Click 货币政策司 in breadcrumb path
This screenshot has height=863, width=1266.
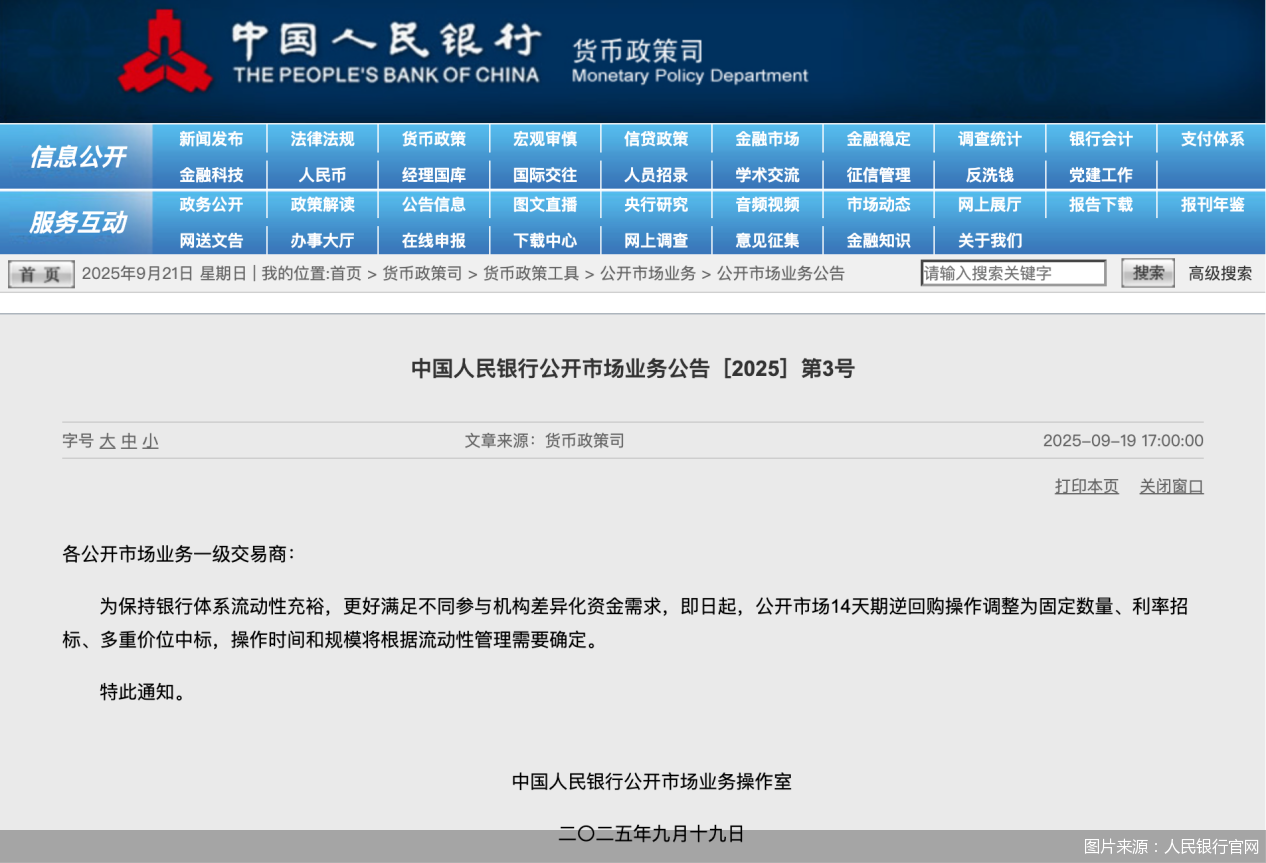click(422, 273)
